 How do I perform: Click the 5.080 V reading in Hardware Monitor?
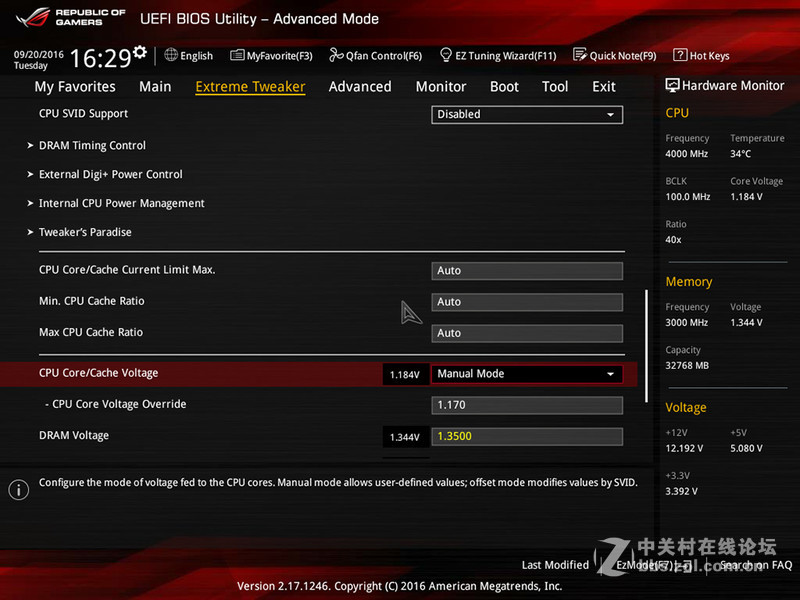pyautogui.click(x=746, y=448)
